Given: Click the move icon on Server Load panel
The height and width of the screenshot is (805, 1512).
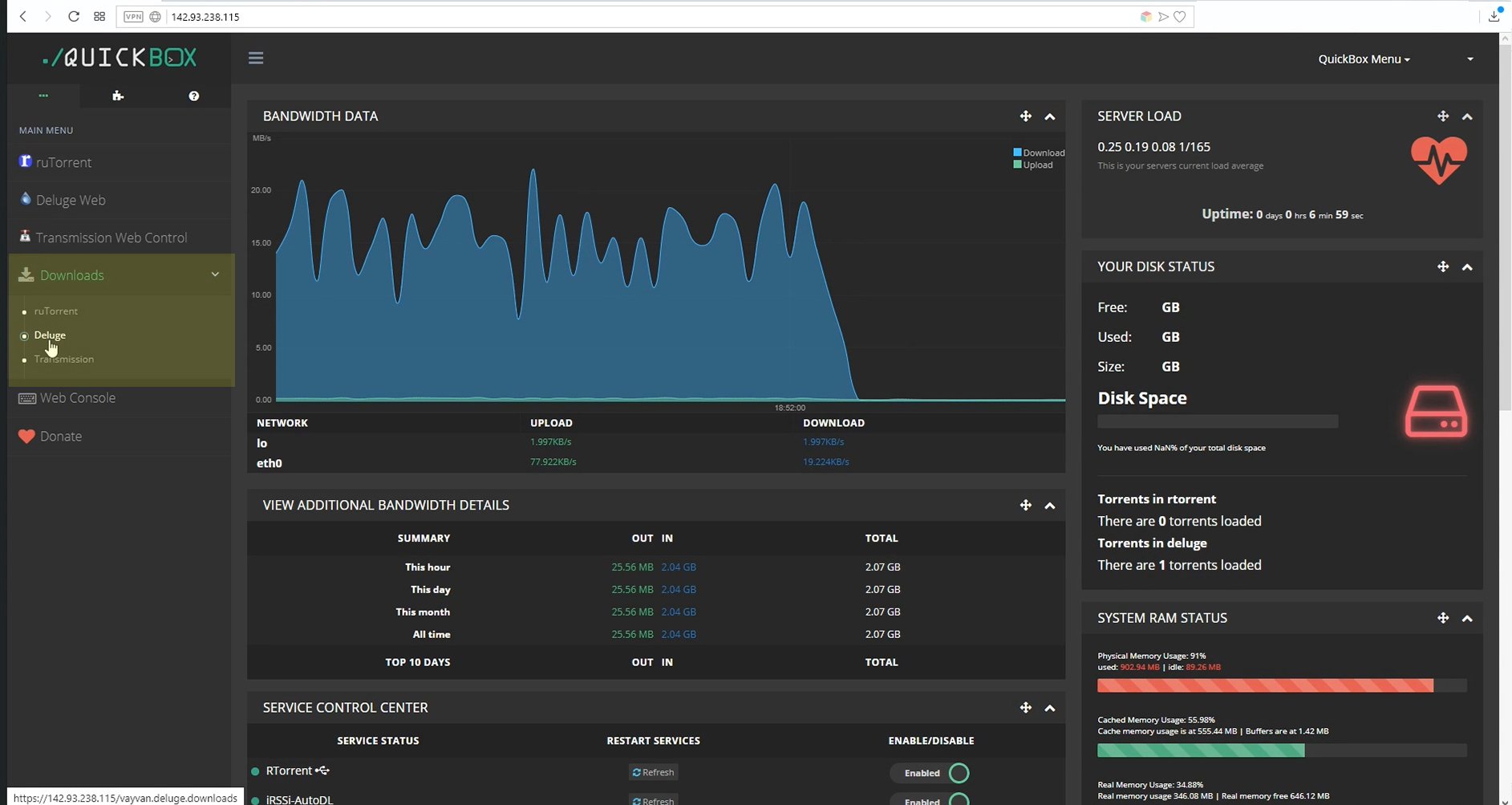Looking at the screenshot, I should coord(1443,116).
